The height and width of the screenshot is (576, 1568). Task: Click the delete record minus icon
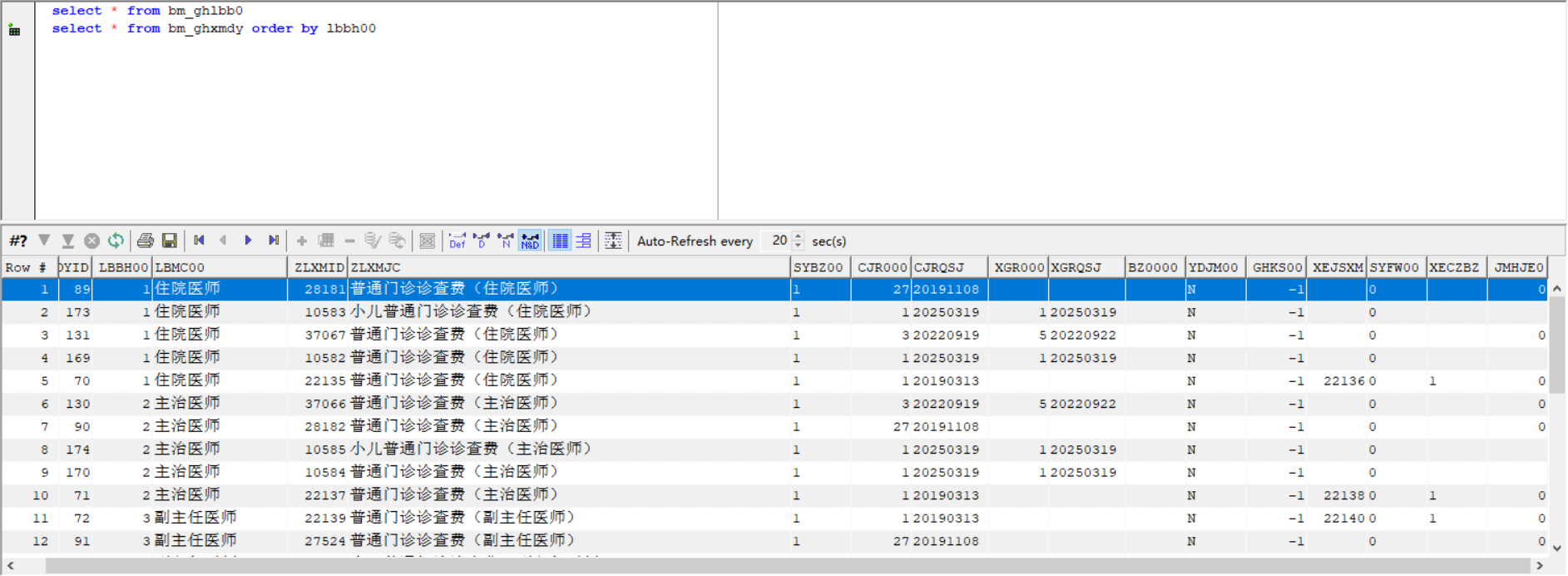coord(349,241)
